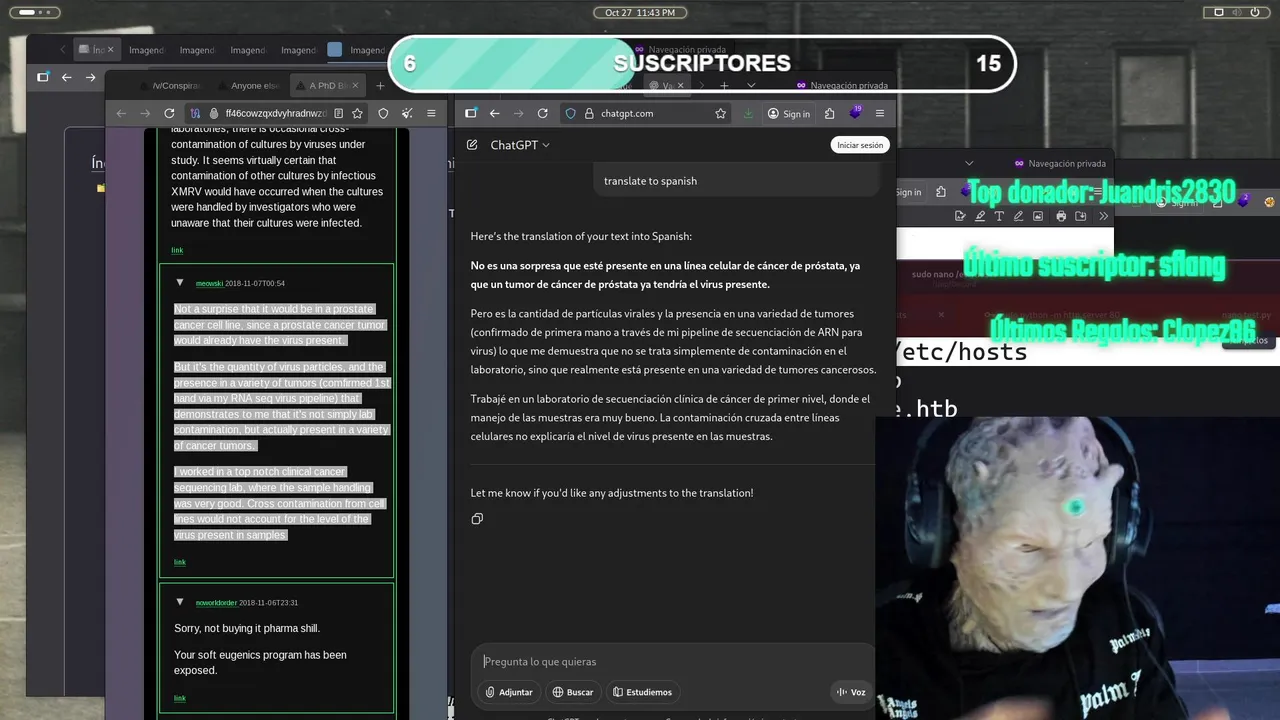Select the PDF highlight tool in right browser
1280x720 pixels.
click(980, 216)
